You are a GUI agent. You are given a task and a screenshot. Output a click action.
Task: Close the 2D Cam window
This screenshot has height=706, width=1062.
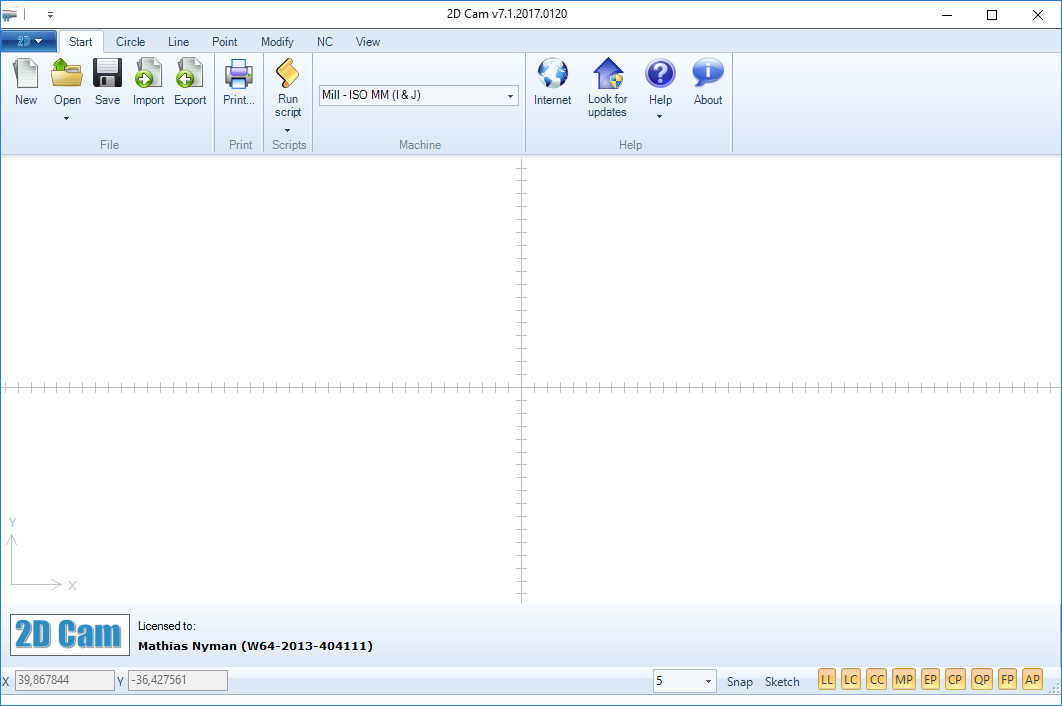point(1038,15)
